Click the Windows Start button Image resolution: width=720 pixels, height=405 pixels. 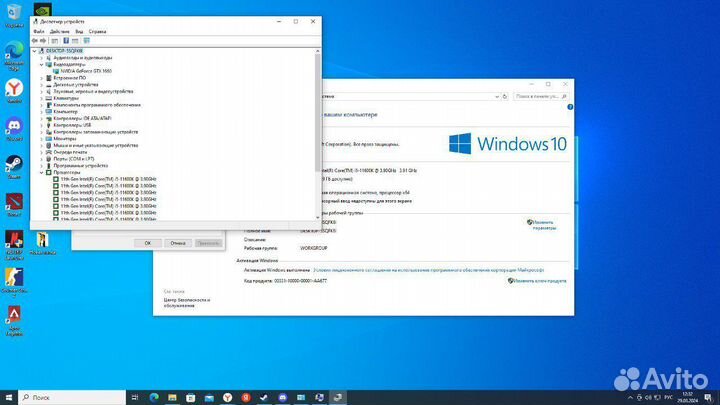pyautogui.click(x=9, y=398)
